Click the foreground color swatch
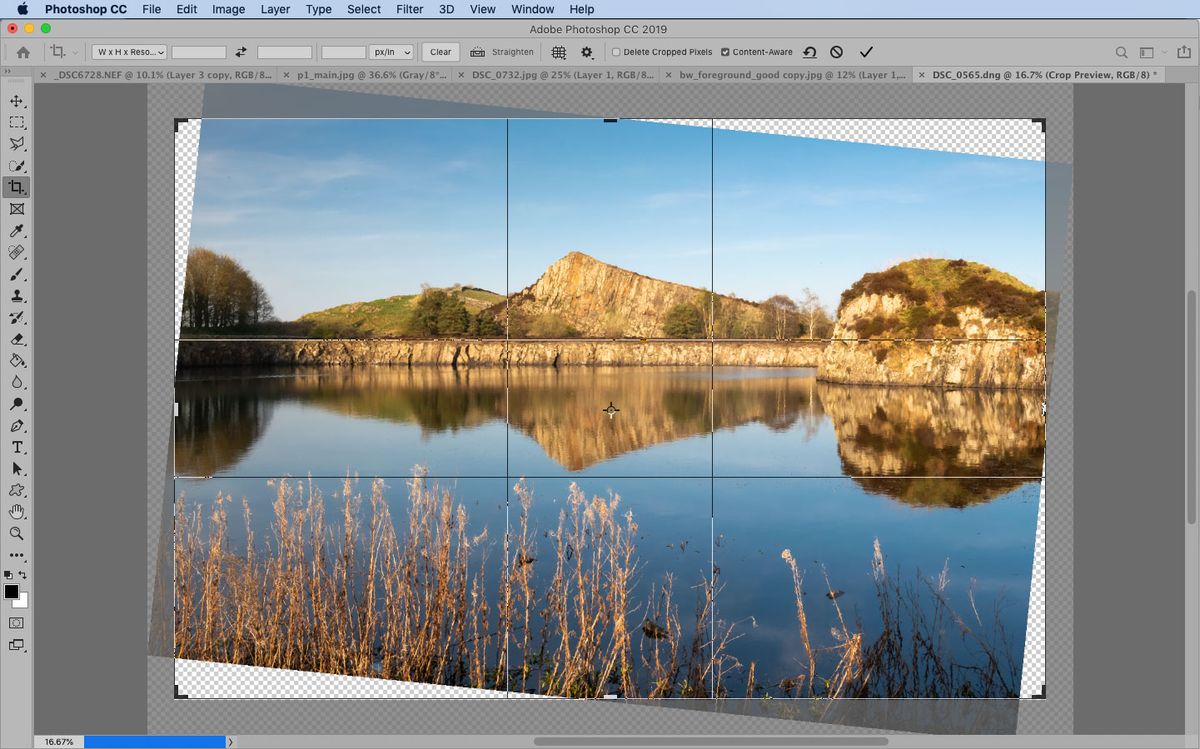 pos(12,592)
